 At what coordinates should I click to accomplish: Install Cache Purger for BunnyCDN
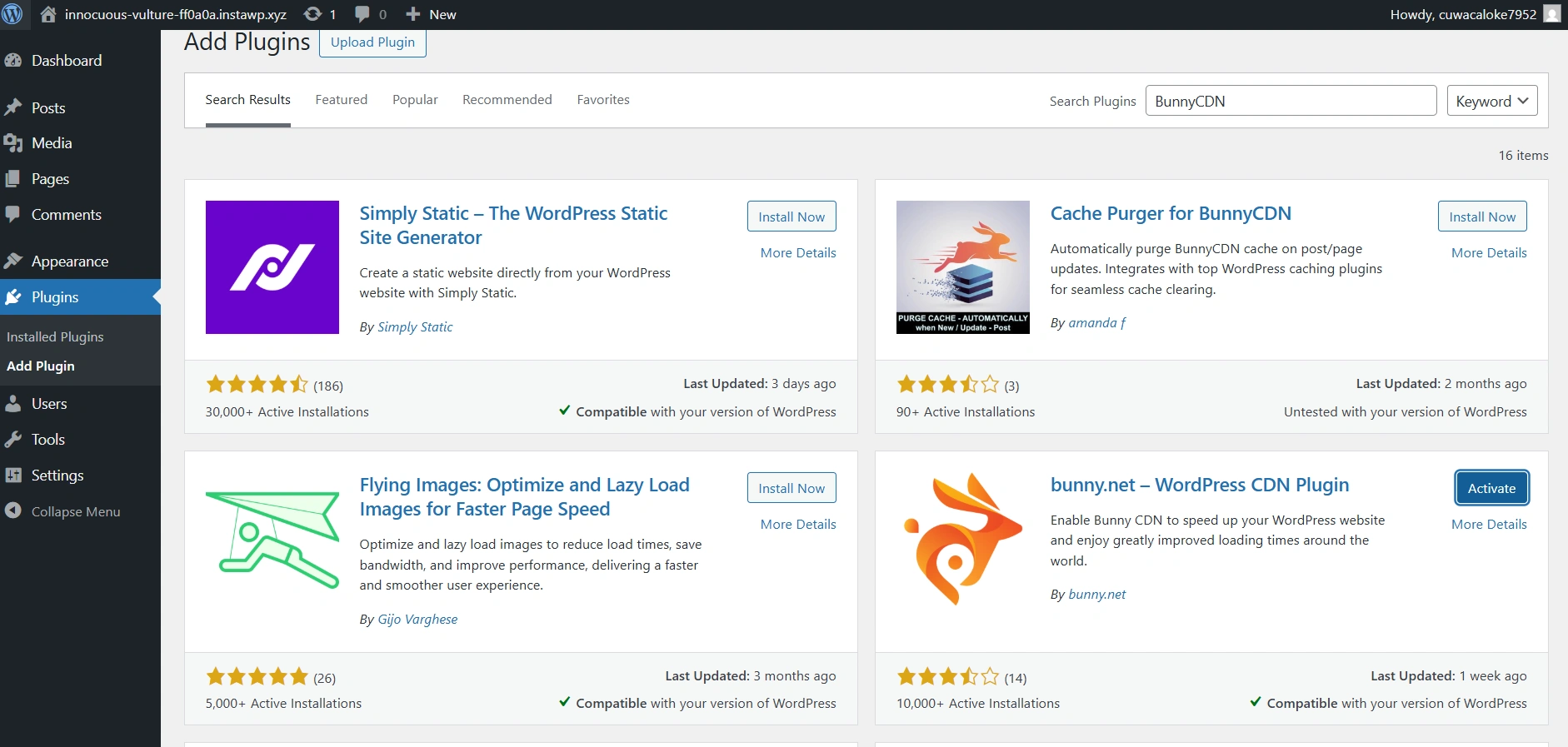[1482, 217]
